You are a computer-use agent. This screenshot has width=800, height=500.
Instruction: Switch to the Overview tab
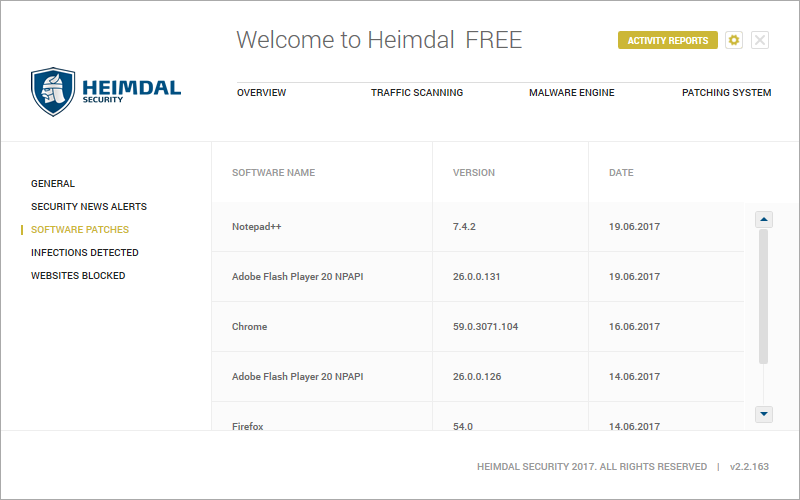pyautogui.click(x=261, y=93)
